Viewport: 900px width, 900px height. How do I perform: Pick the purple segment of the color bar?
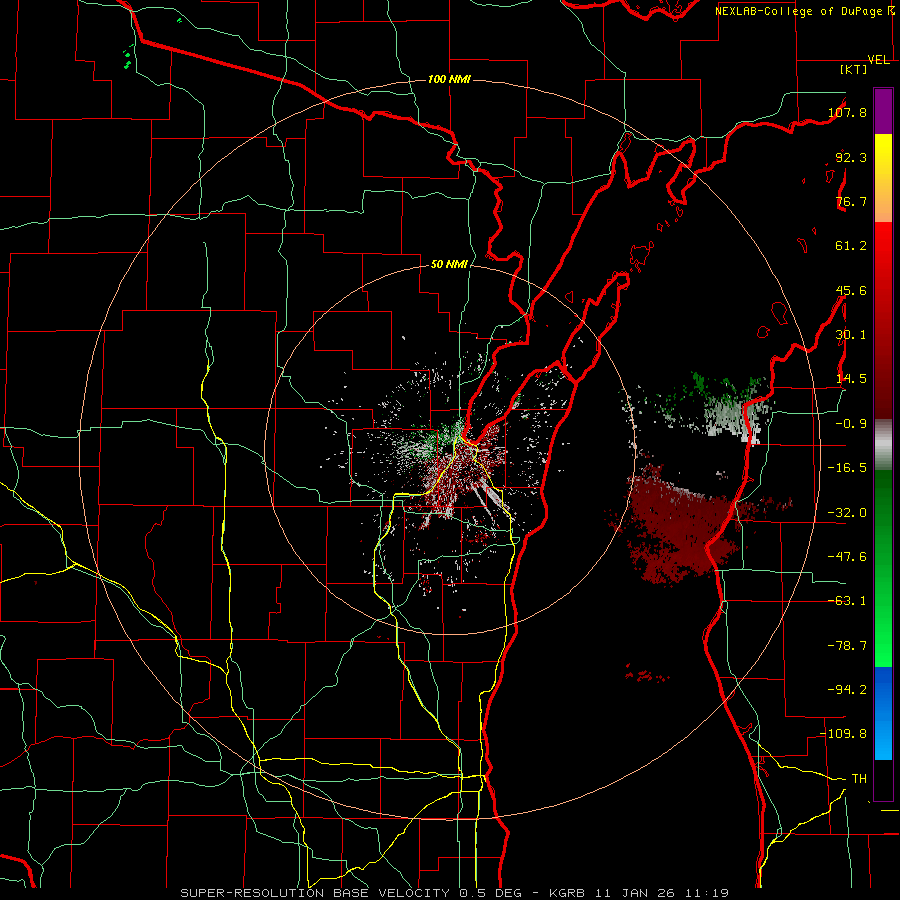(x=883, y=111)
